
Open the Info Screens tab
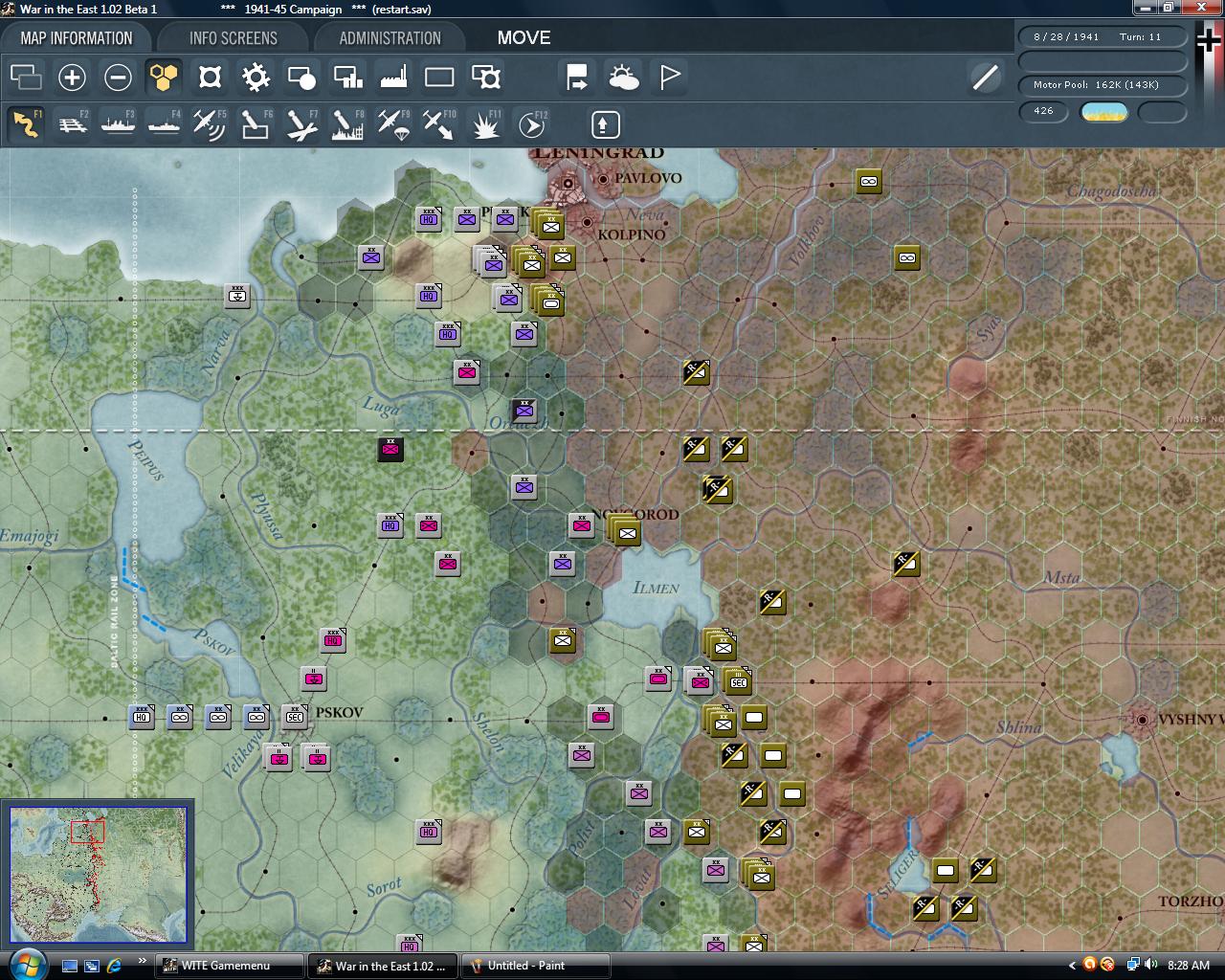click(233, 38)
